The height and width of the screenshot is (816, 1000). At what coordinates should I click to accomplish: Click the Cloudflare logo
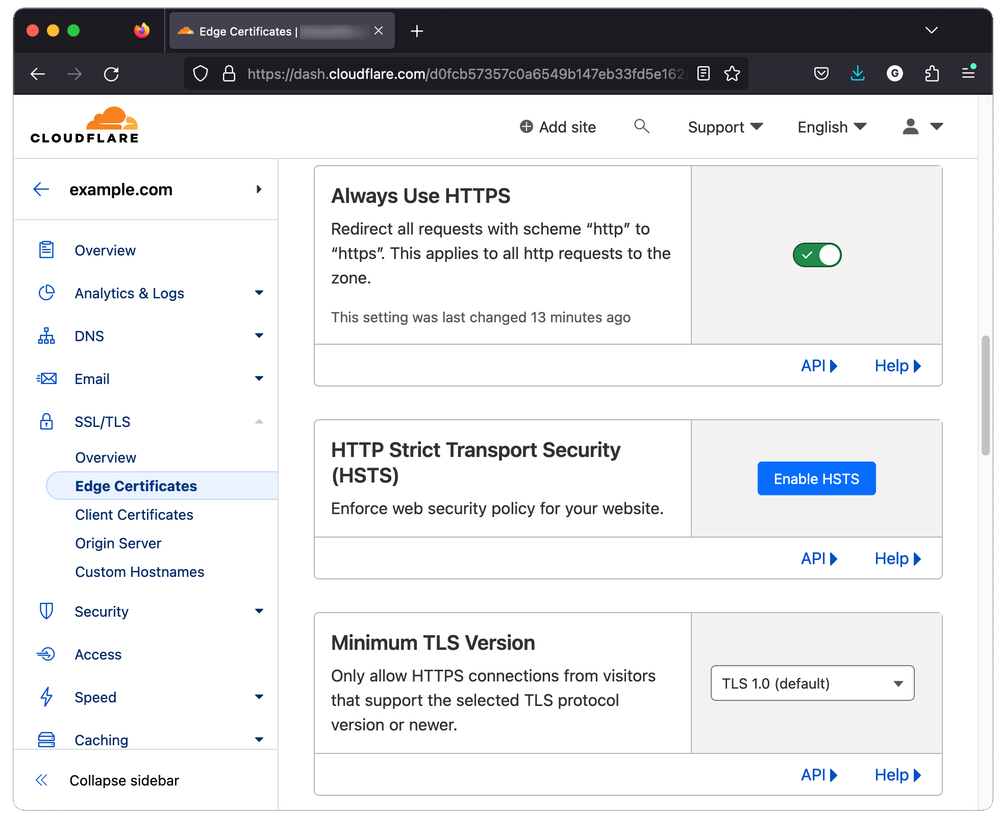(85, 125)
